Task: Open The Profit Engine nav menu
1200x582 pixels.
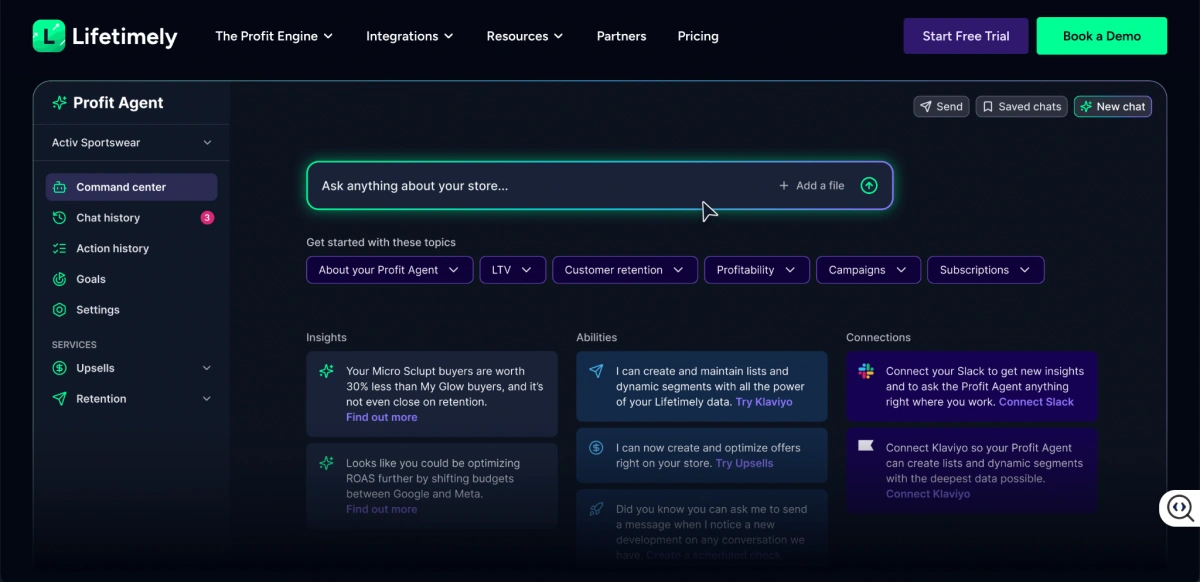Action: 274,36
